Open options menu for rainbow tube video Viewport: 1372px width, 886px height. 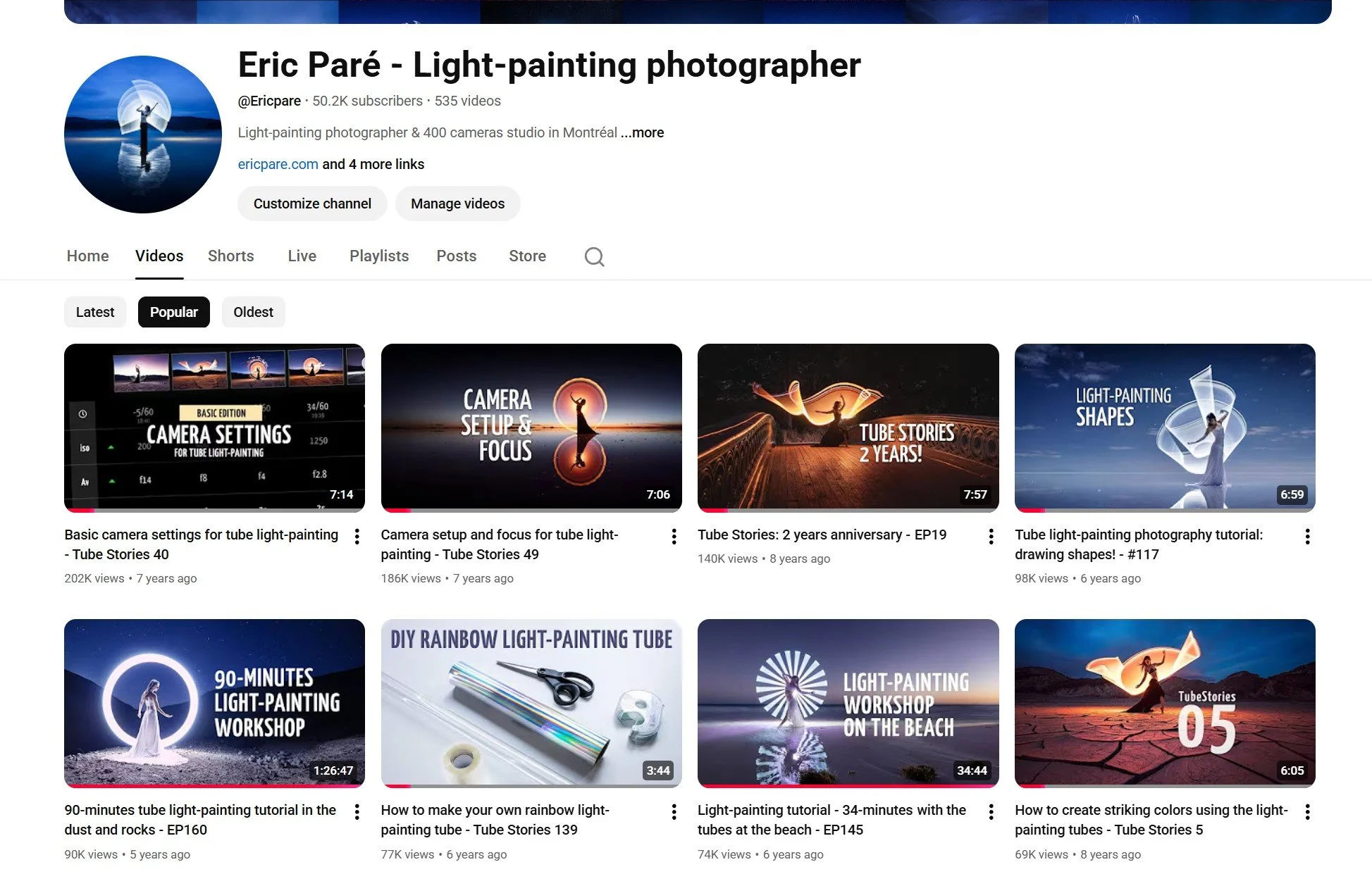674,812
